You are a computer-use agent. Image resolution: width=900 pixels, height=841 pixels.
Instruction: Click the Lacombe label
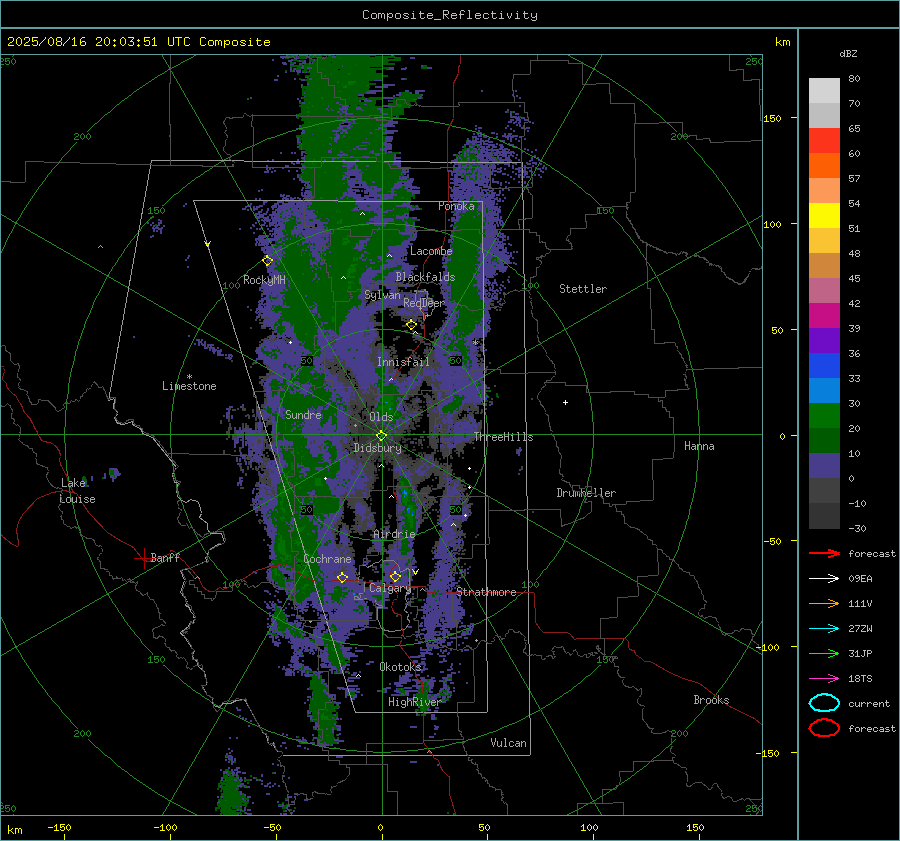[x=431, y=251]
